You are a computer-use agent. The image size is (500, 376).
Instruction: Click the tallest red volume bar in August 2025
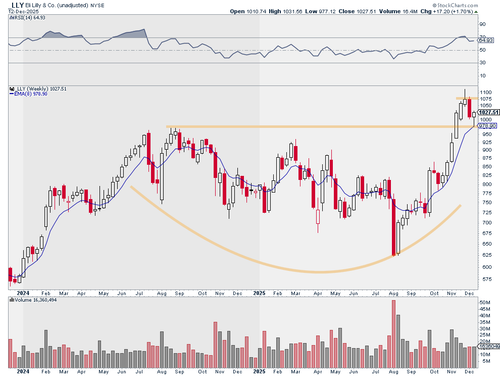(394, 334)
